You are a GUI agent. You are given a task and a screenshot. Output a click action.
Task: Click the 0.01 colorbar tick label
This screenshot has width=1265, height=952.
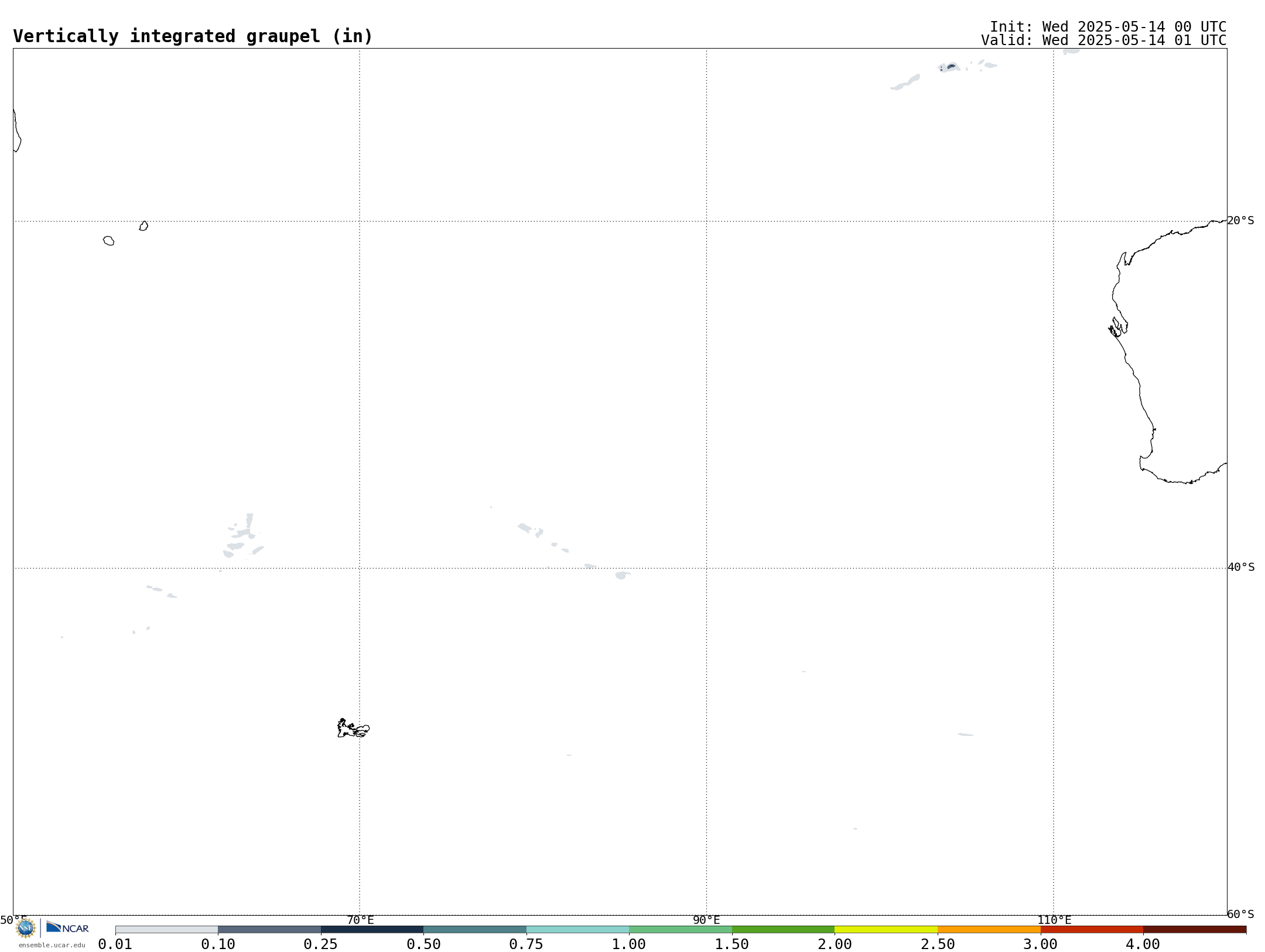pyautogui.click(x=115, y=944)
